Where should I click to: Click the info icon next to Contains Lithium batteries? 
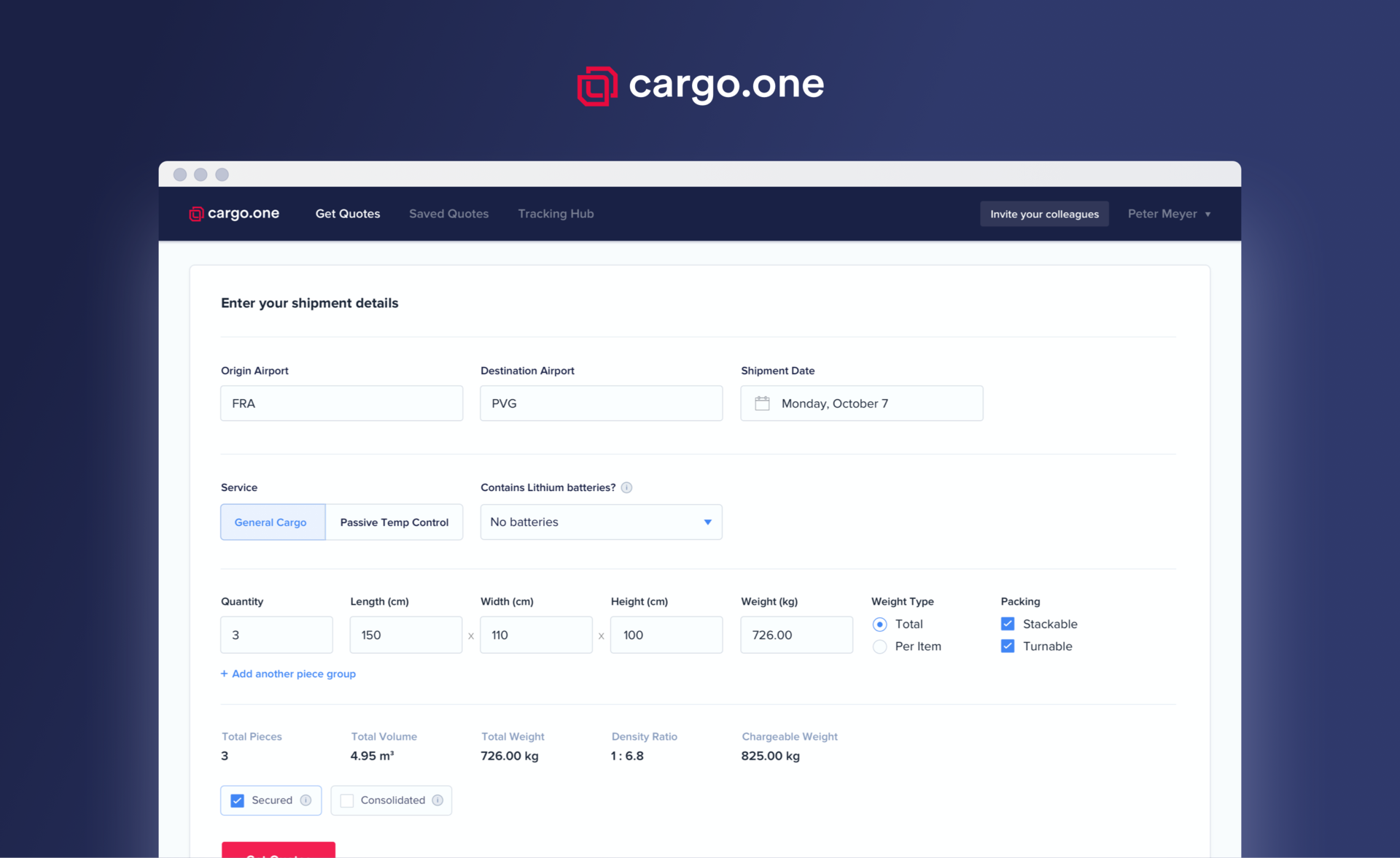click(x=626, y=487)
